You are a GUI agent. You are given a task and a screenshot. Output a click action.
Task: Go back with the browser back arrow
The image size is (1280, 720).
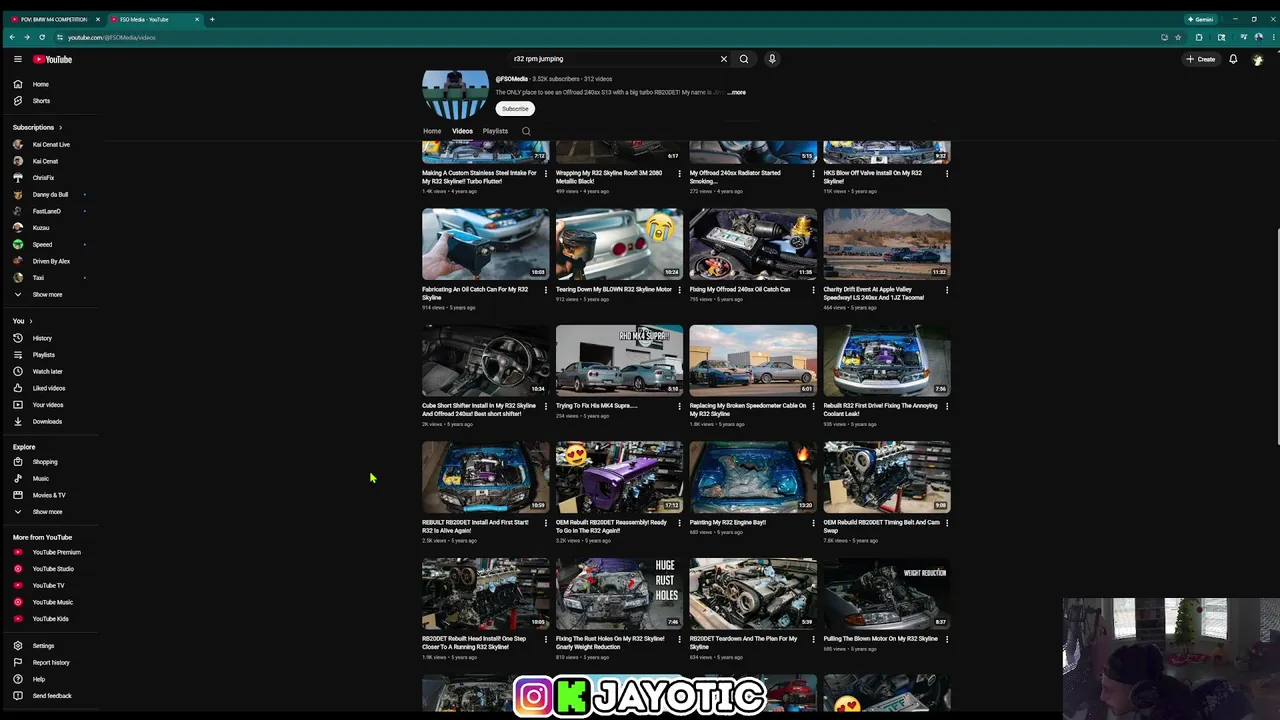[12, 37]
